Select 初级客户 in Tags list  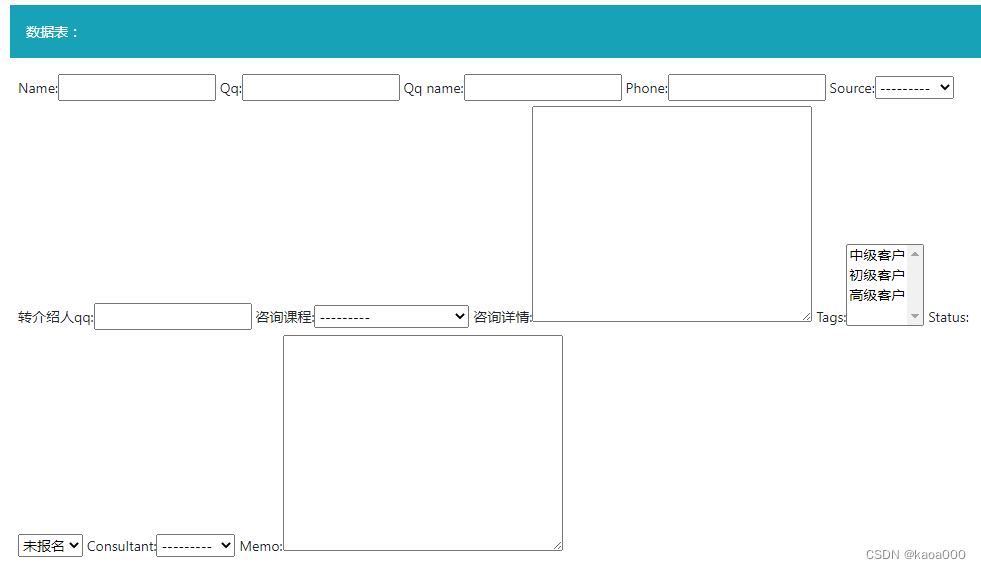tap(877, 275)
